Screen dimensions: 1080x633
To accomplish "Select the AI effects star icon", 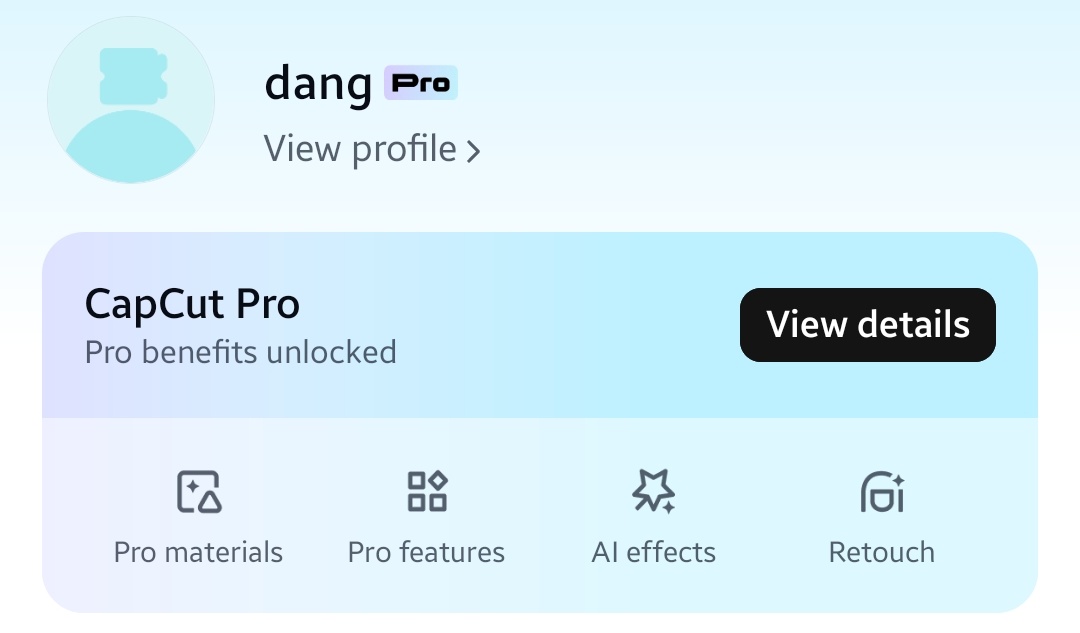I will click(x=654, y=491).
